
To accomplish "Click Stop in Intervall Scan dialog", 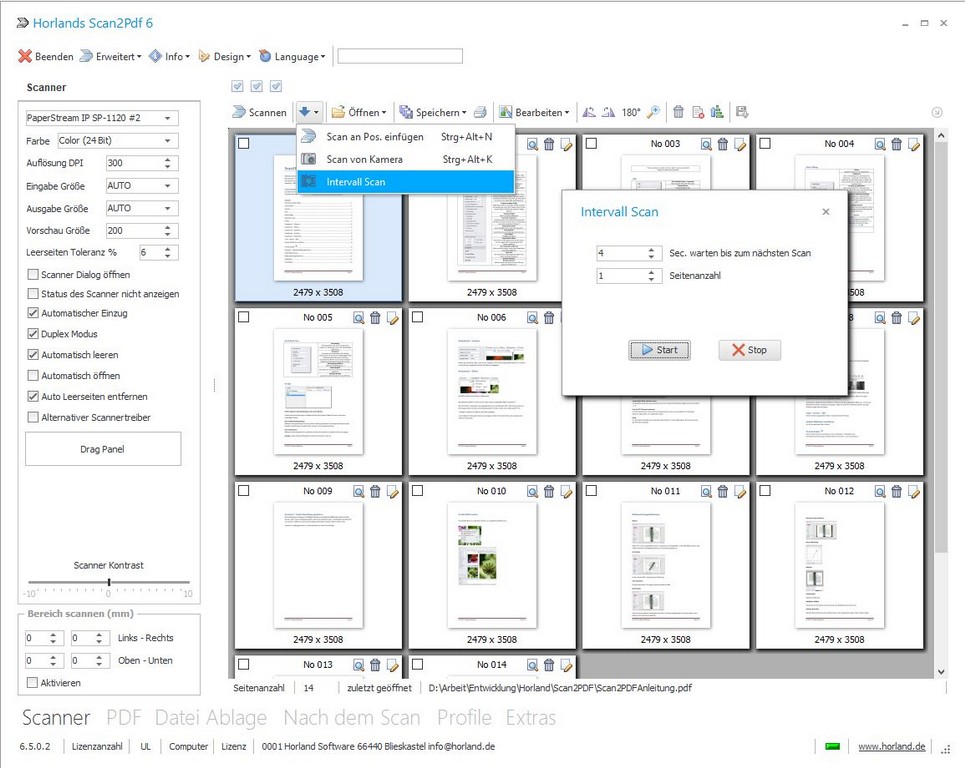I will (750, 350).
